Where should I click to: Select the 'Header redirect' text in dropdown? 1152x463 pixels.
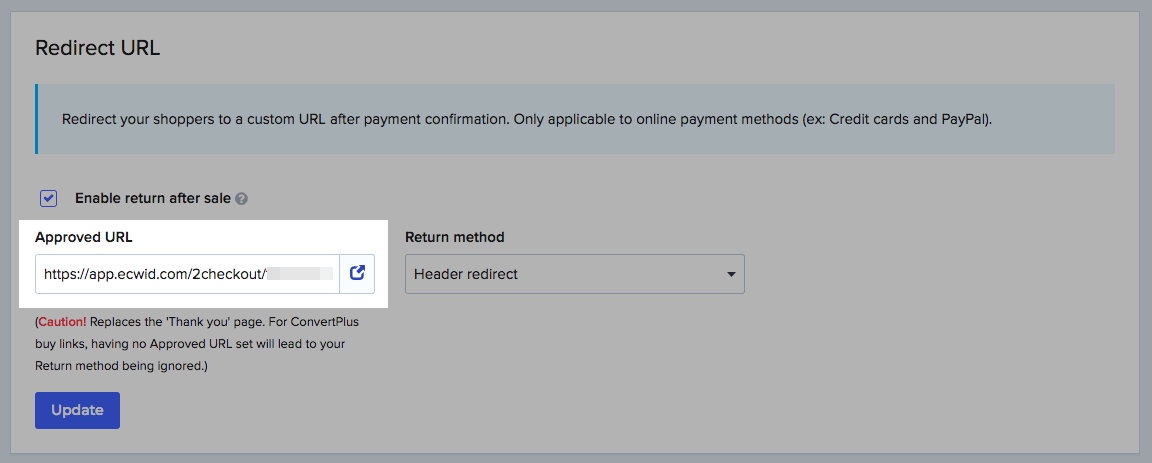[466, 274]
